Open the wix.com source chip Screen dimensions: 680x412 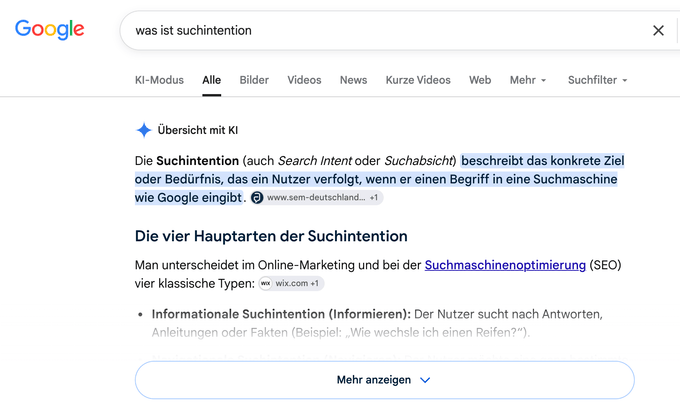coord(291,284)
